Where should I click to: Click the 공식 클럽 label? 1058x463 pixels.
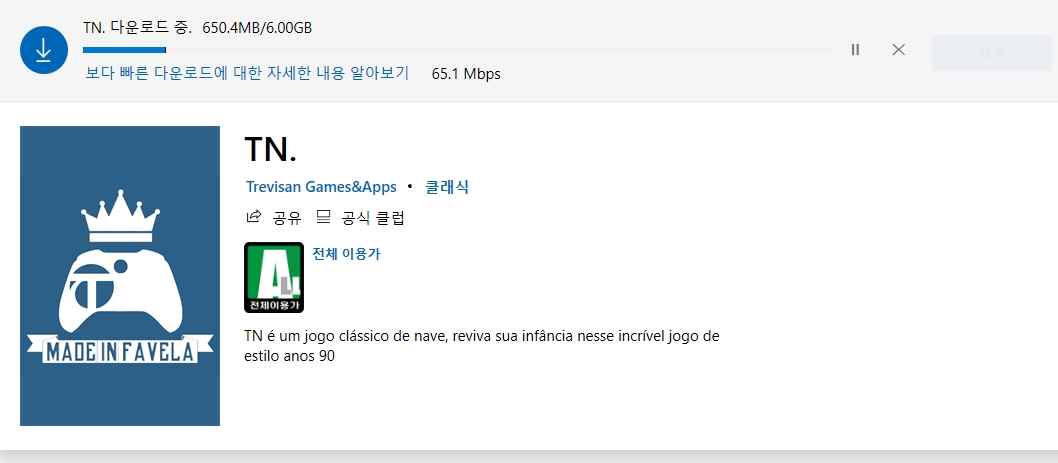(373, 217)
